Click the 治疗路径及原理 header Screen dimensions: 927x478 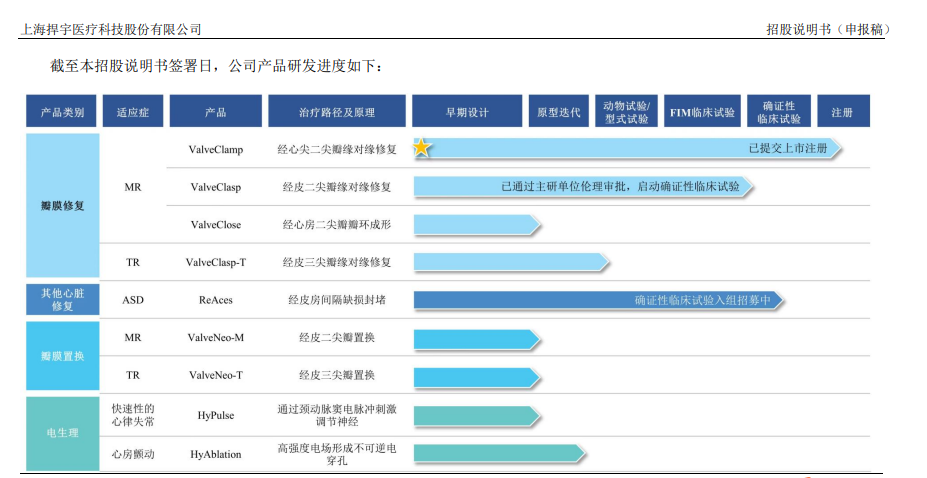coord(336,111)
